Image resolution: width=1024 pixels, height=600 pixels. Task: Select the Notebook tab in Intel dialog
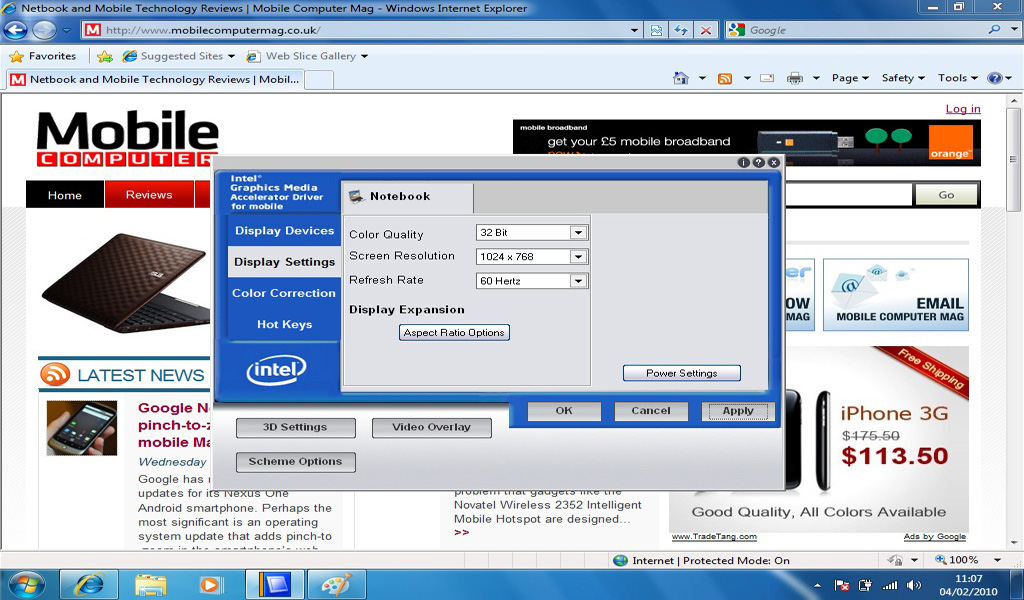pos(408,197)
